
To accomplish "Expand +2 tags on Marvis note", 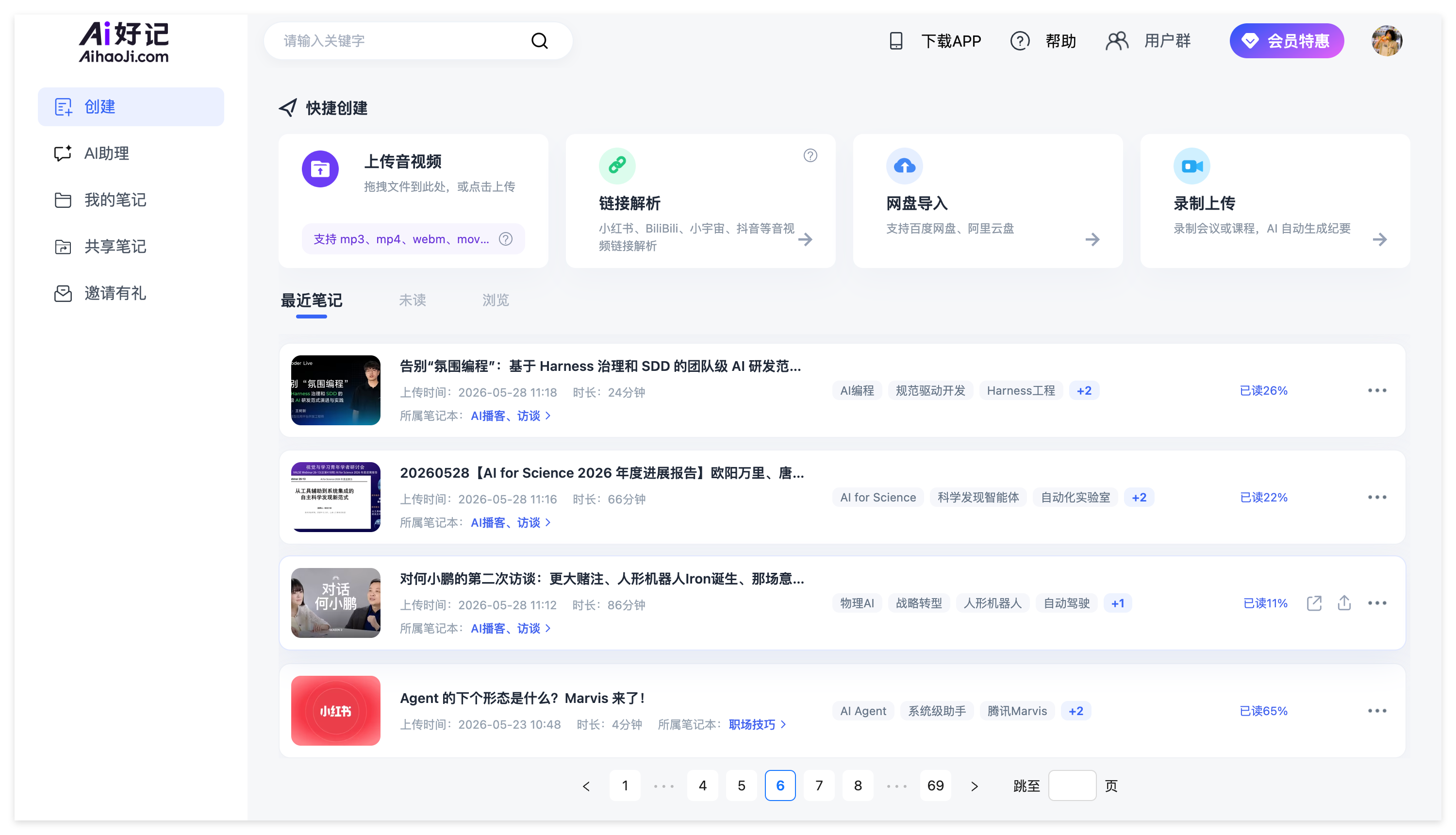I will click(x=1075, y=711).
